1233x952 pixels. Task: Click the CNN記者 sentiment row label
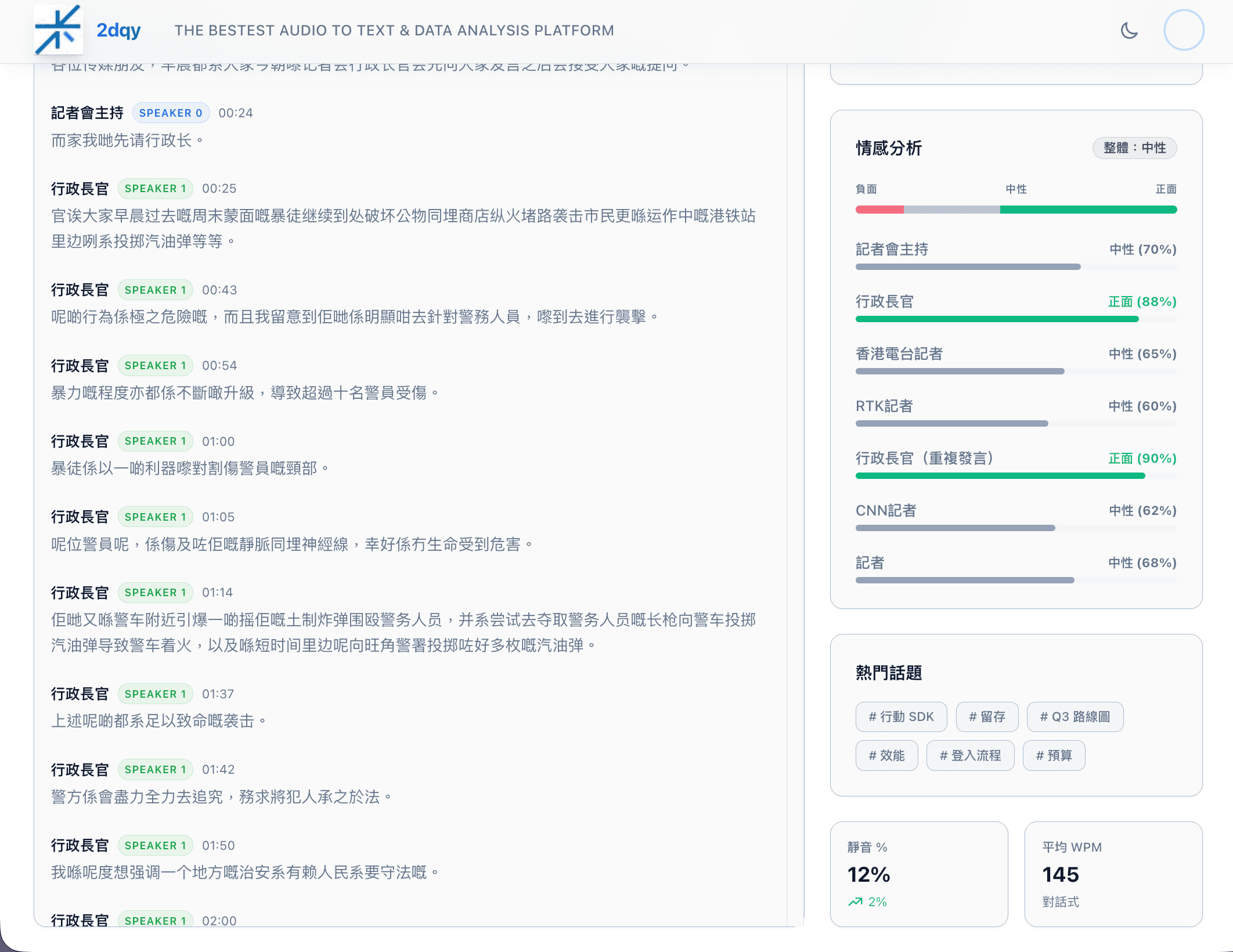(x=886, y=511)
